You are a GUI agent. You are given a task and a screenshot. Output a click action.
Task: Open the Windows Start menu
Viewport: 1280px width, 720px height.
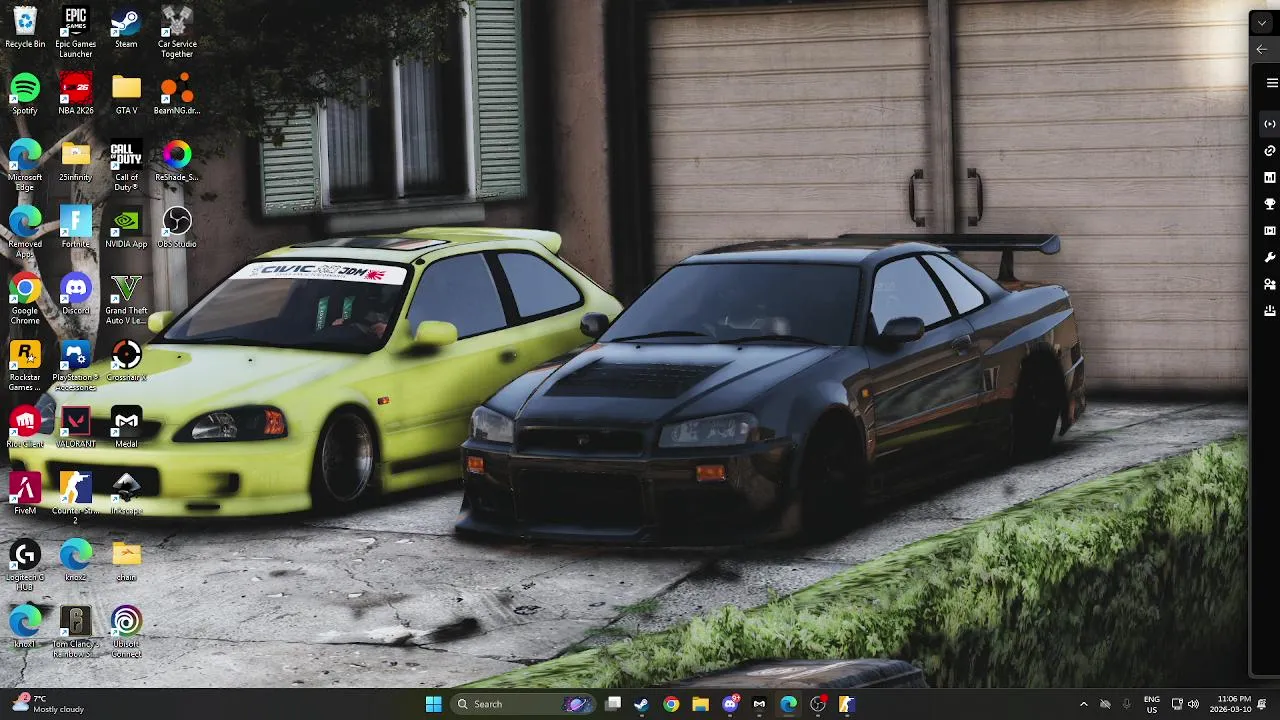coord(433,704)
